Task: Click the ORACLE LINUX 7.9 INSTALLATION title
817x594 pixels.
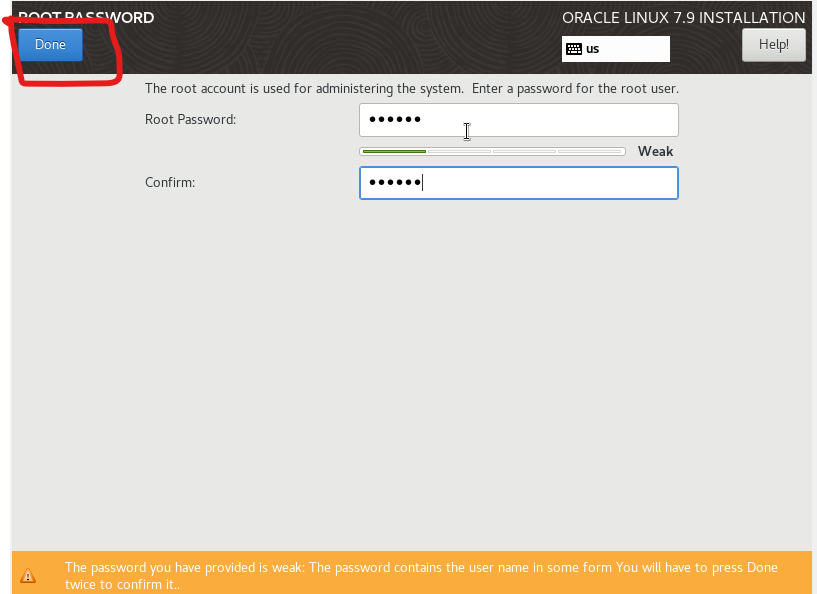Action: coord(683,18)
